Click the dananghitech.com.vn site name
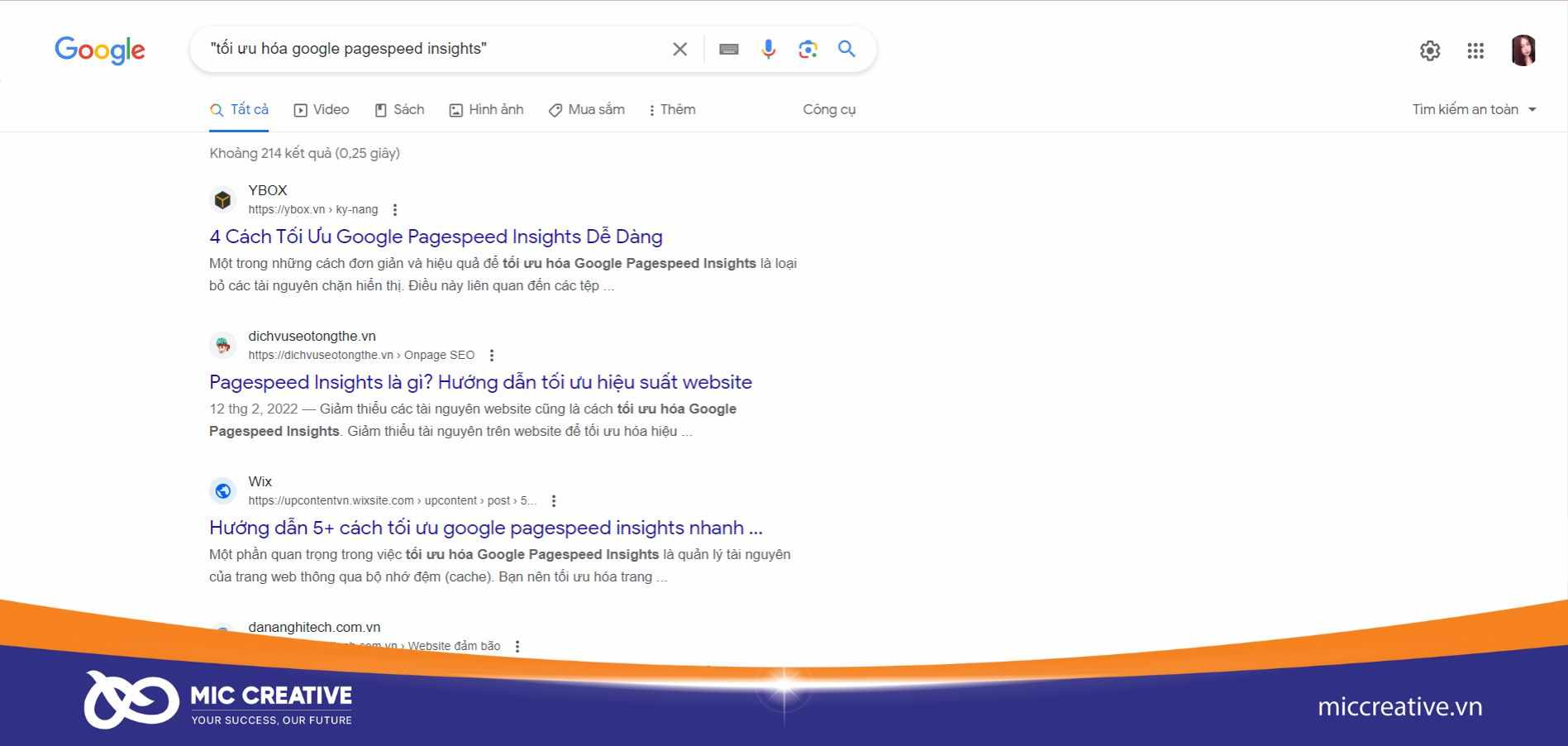The image size is (1568, 746). pyautogui.click(x=314, y=627)
